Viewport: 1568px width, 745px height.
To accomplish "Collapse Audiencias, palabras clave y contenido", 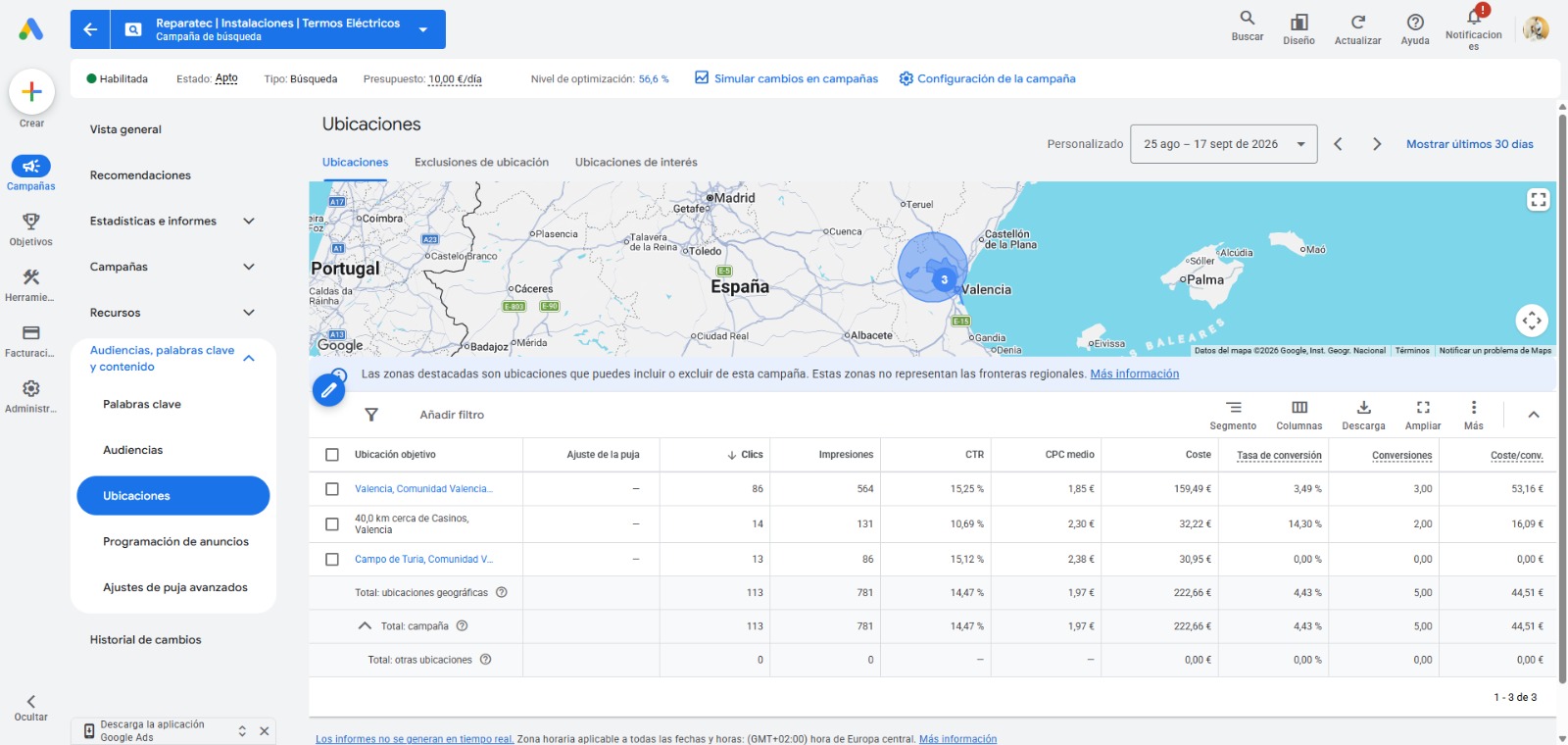I will 249,359.
